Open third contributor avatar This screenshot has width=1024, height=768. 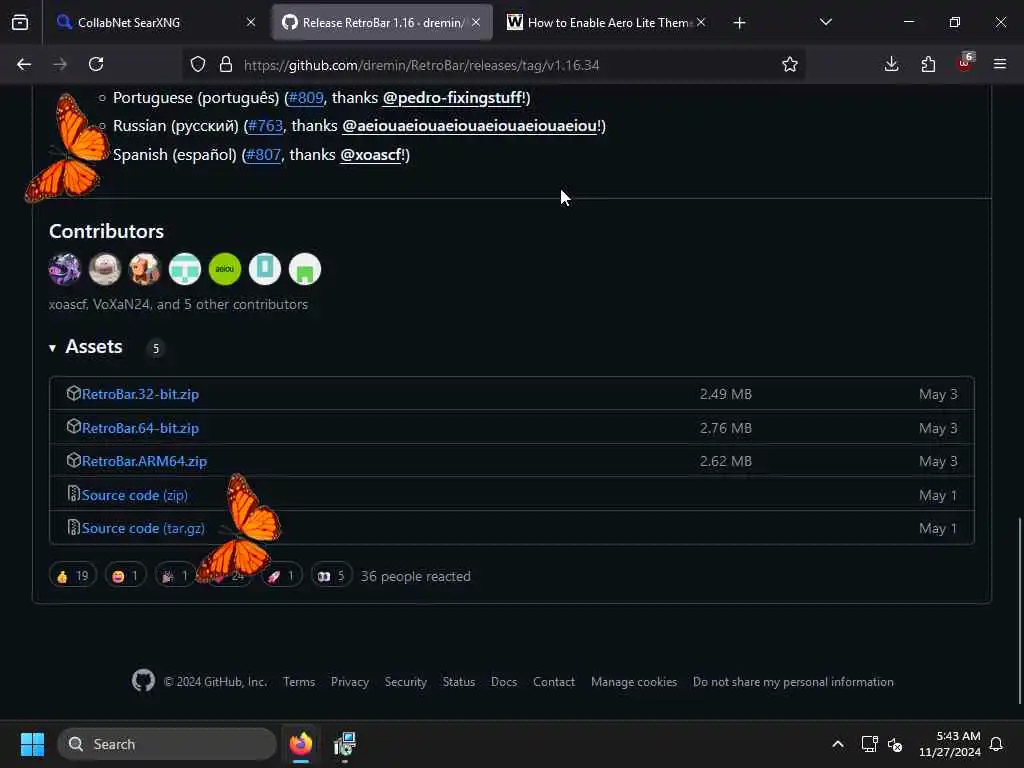coord(145,269)
